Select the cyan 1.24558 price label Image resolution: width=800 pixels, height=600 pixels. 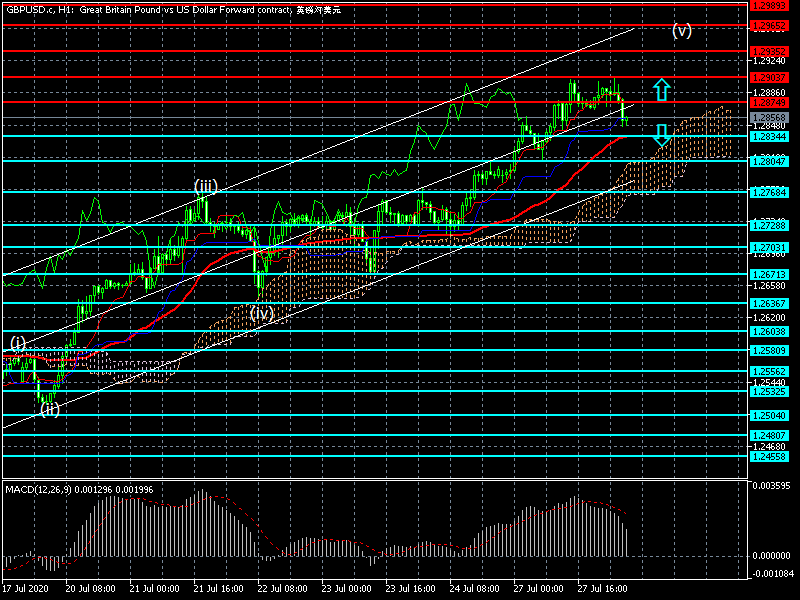coord(769,457)
